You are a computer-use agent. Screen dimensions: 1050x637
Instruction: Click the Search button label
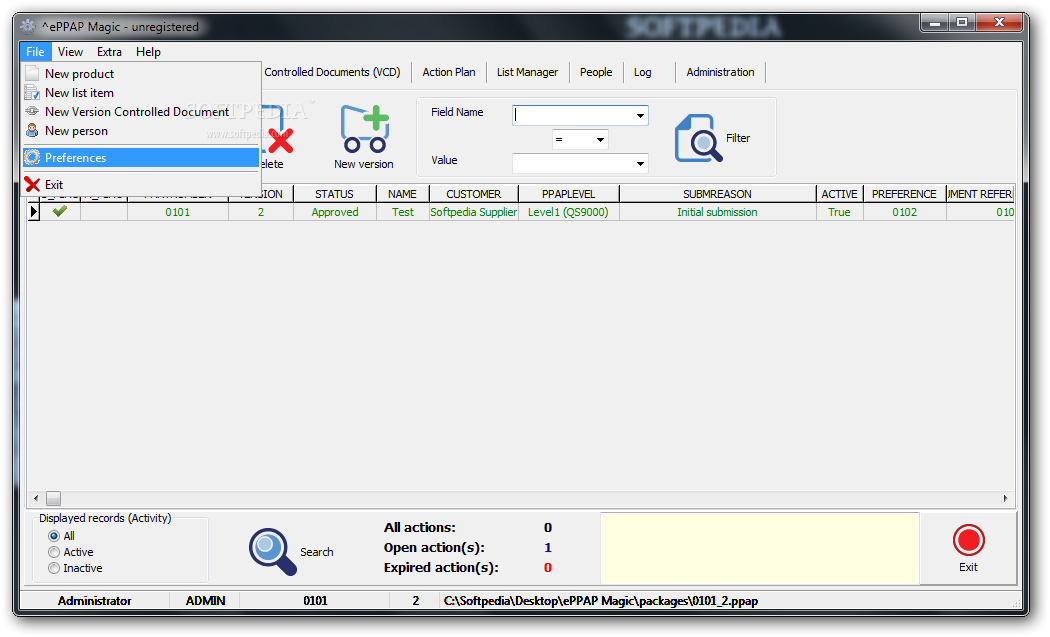click(317, 552)
